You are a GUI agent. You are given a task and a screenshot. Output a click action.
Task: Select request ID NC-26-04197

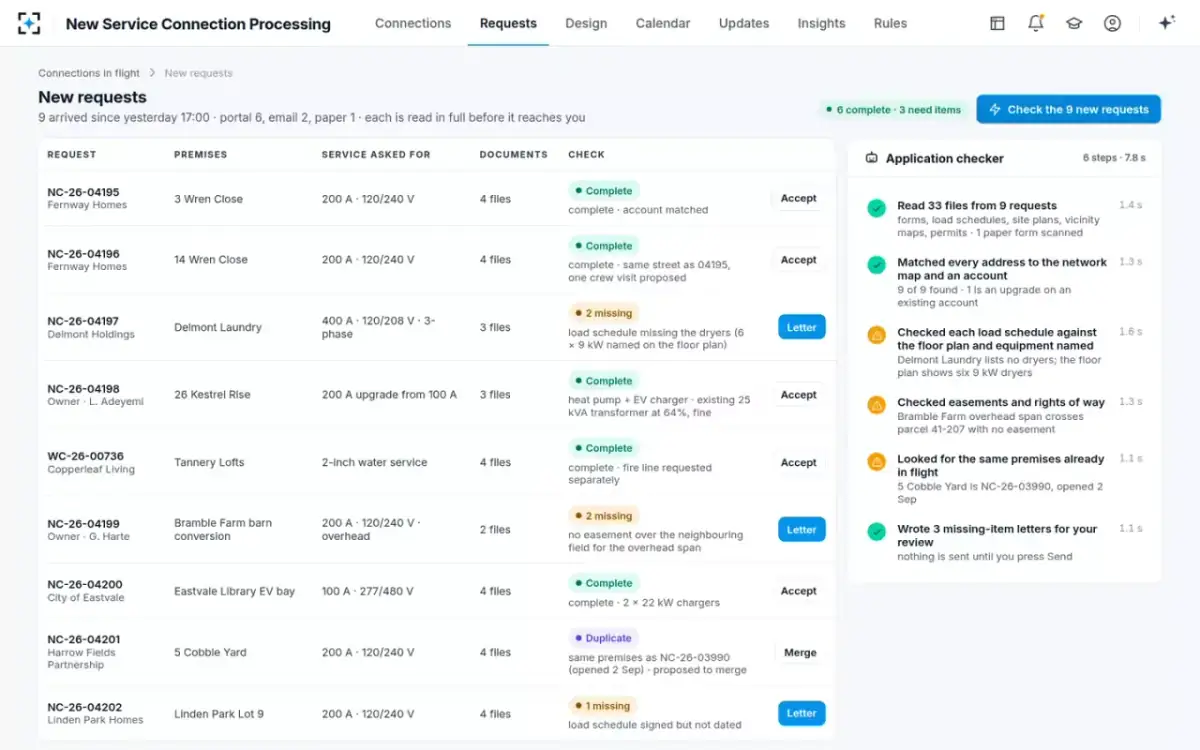click(83, 321)
